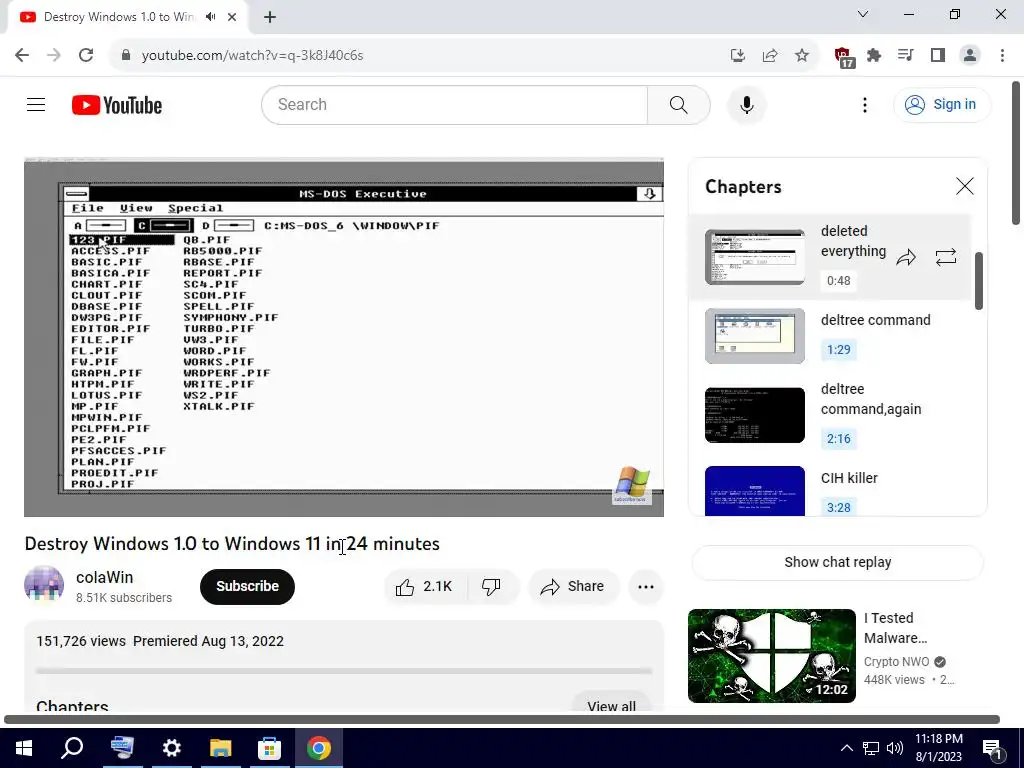The width and height of the screenshot is (1024, 768).
Task: Select the 2:16 chapter timestamp
Action: tap(839, 438)
